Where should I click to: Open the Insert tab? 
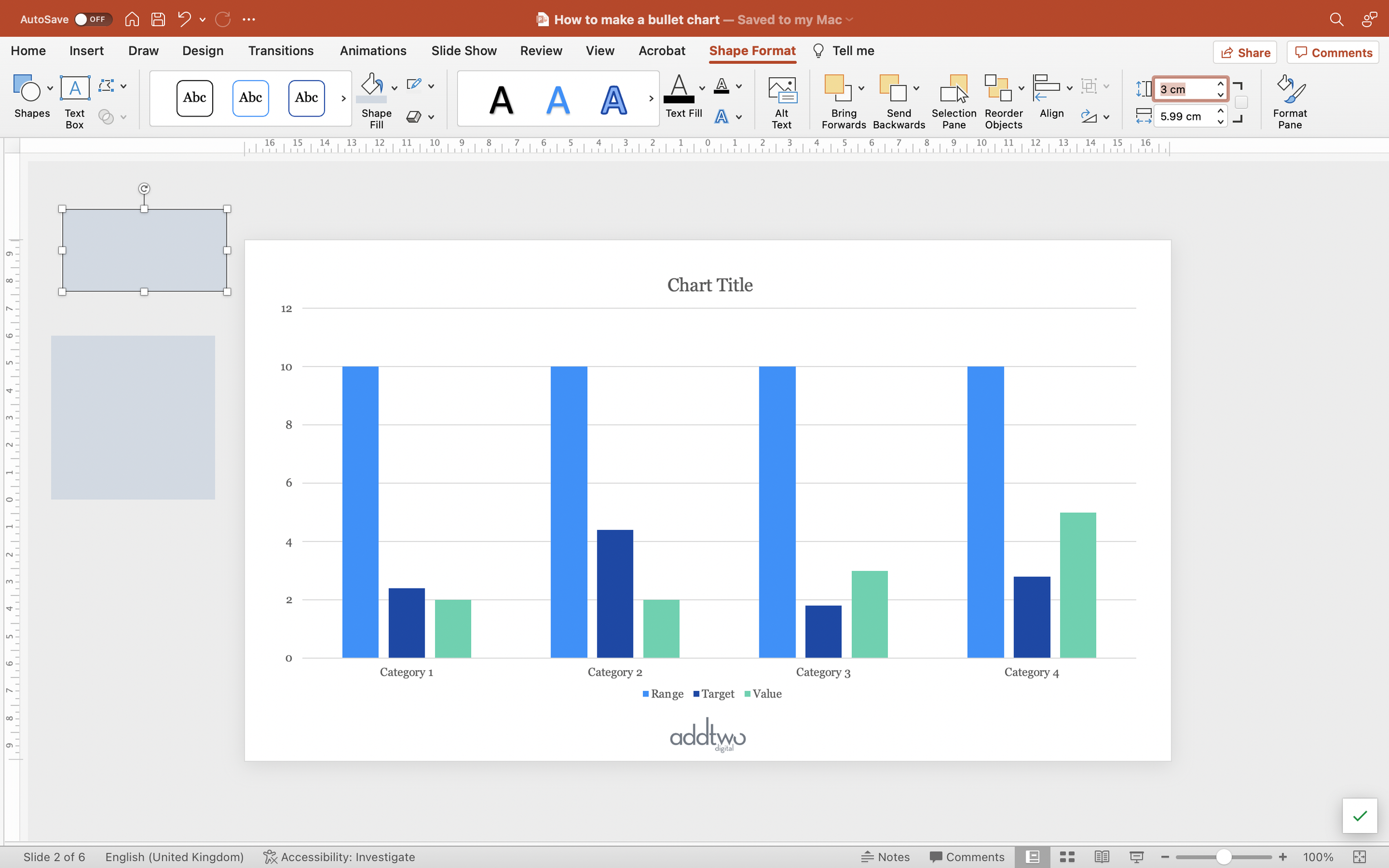tap(86, 51)
